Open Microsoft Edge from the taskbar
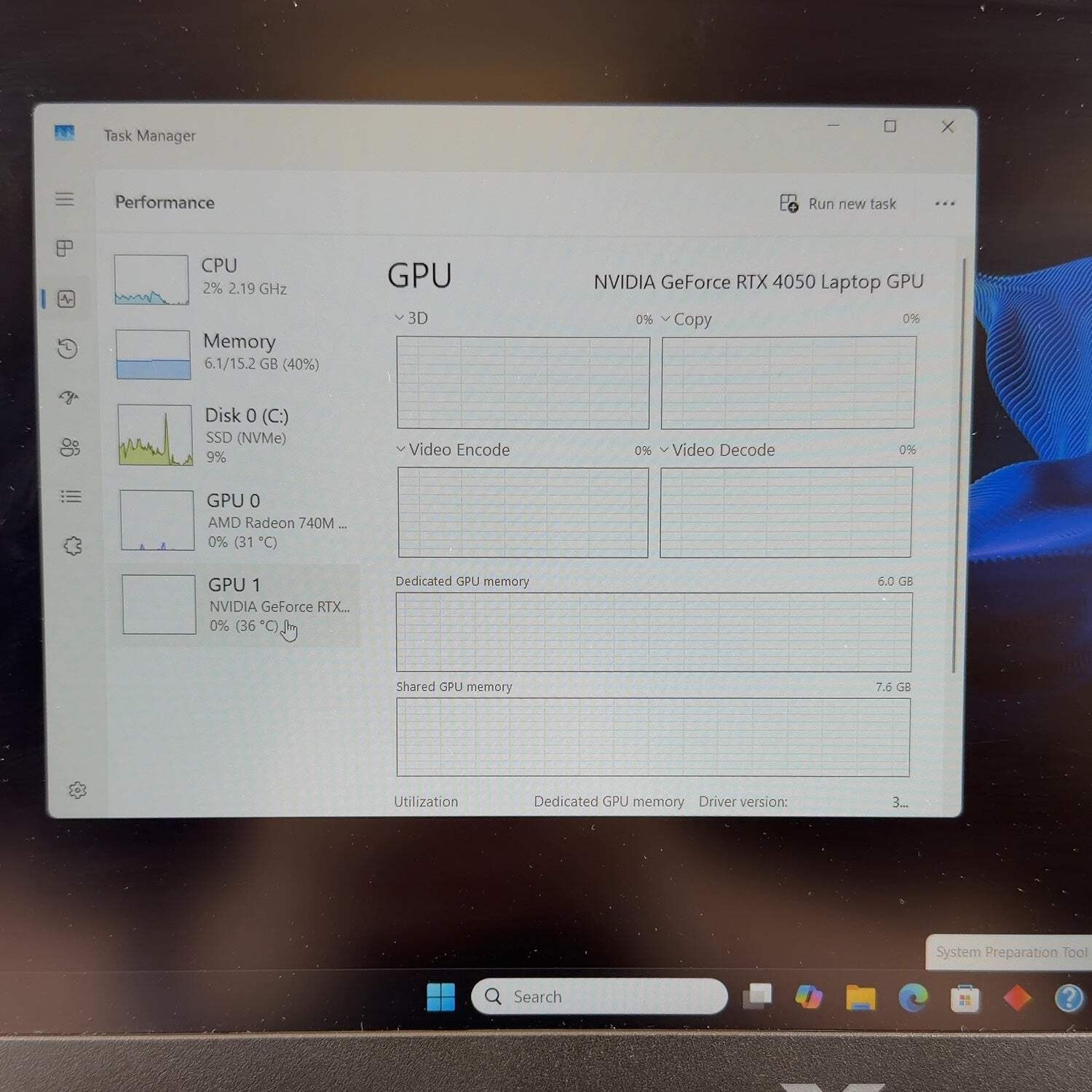Image resolution: width=1092 pixels, height=1092 pixels. tap(913, 997)
